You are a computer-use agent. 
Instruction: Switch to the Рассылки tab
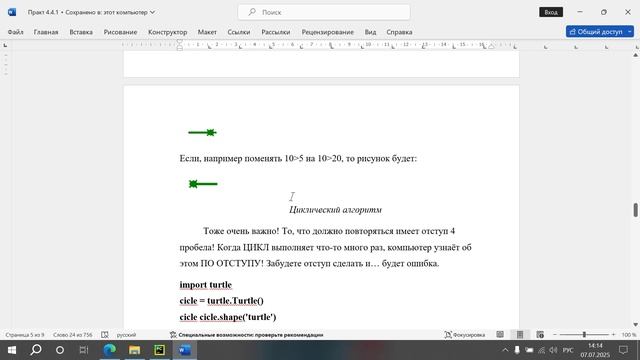click(x=276, y=32)
